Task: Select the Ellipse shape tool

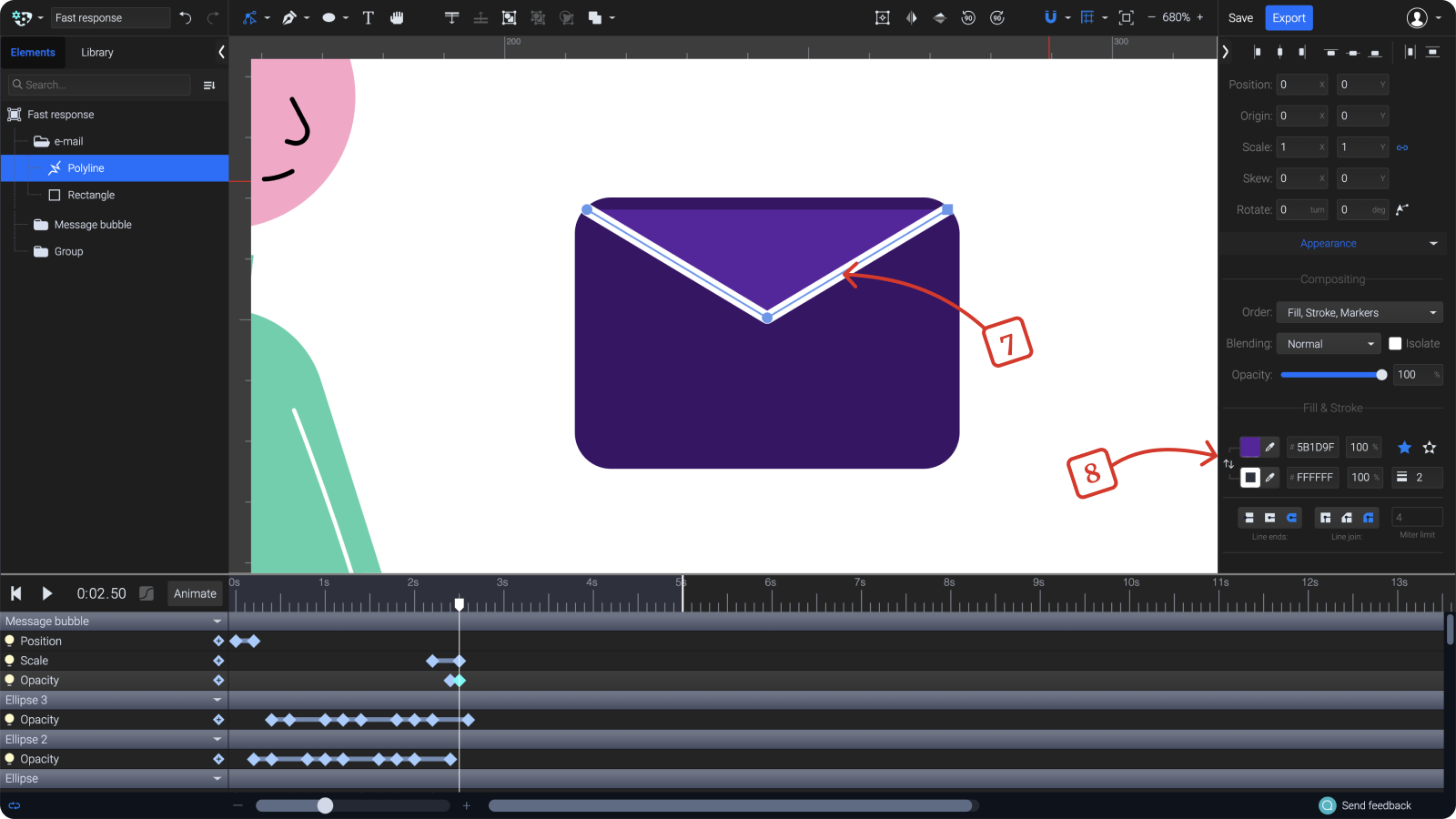Action: (x=328, y=17)
